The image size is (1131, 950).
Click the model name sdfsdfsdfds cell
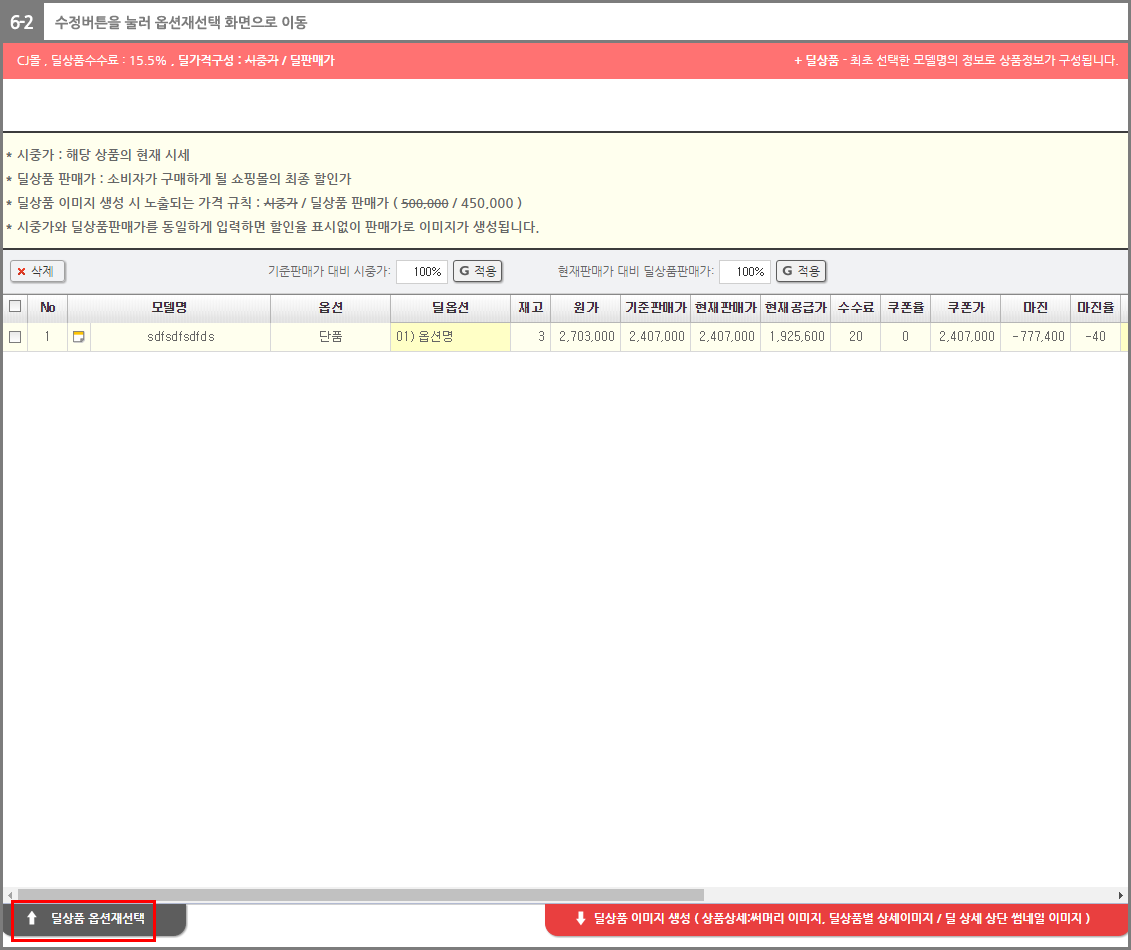pyautogui.click(x=180, y=337)
